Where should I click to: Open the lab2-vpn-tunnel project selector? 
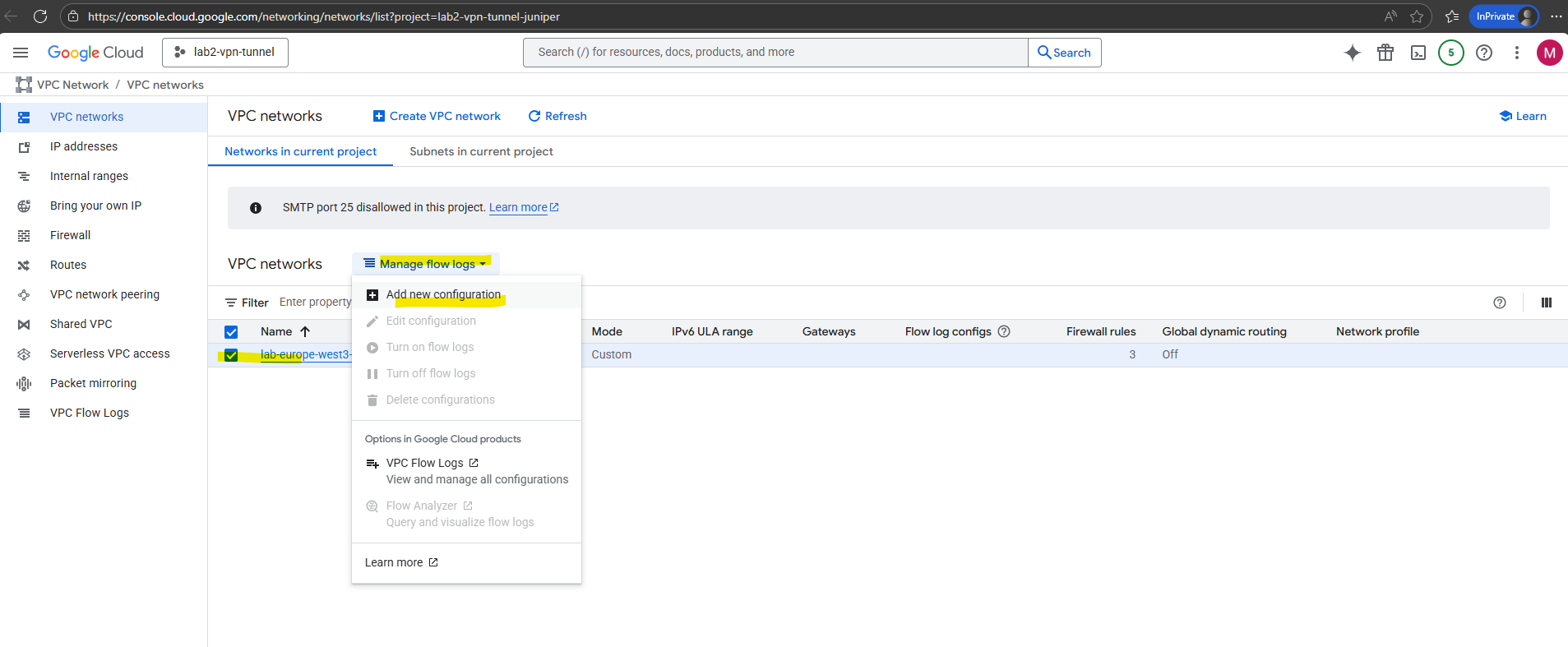[x=225, y=52]
